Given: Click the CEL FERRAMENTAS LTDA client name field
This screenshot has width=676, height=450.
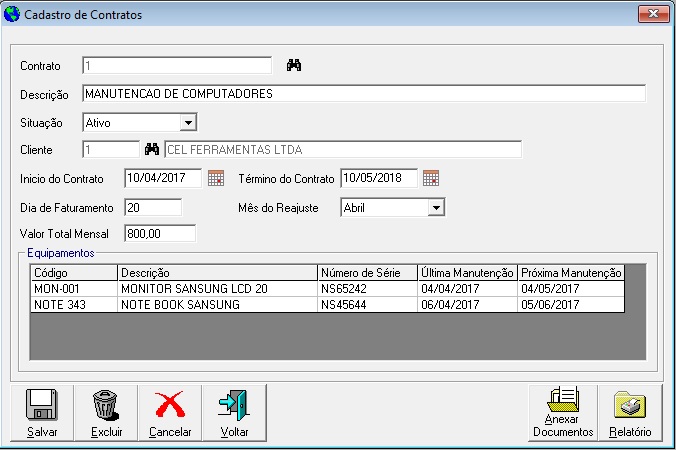Looking at the screenshot, I should (343, 150).
